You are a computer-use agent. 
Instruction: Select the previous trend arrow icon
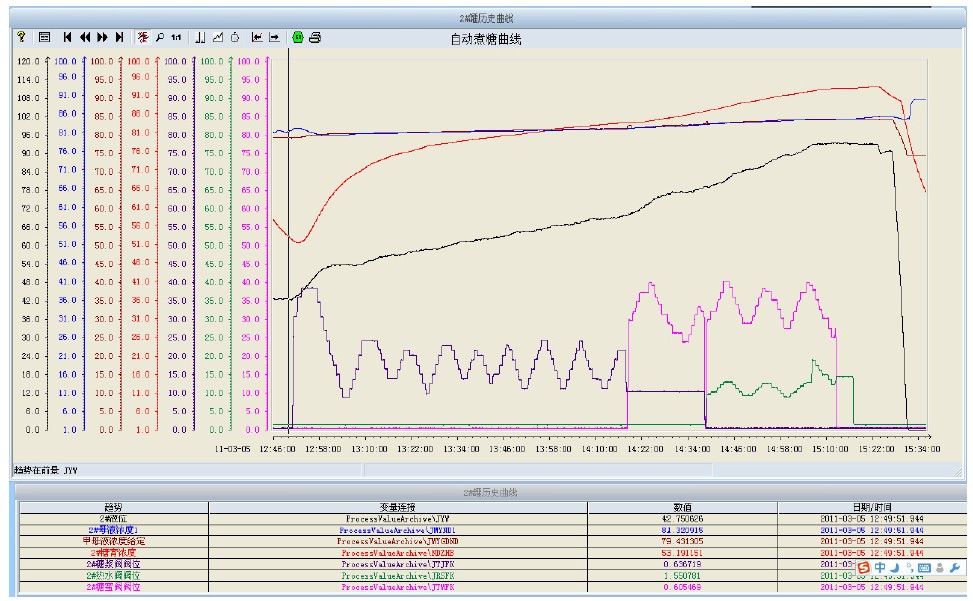tap(257, 37)
